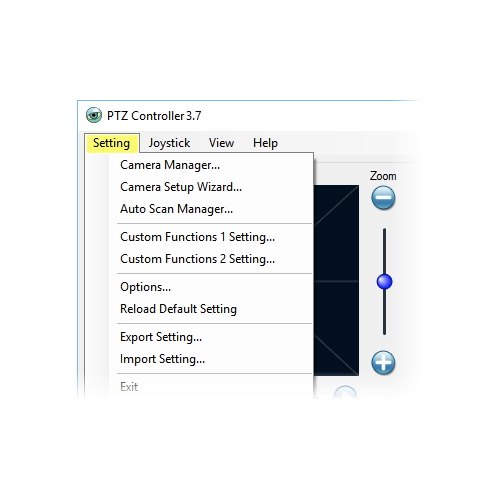This screenshot has width=500, height=500.
Task: Open the View menu
Action: coord(221,143)
